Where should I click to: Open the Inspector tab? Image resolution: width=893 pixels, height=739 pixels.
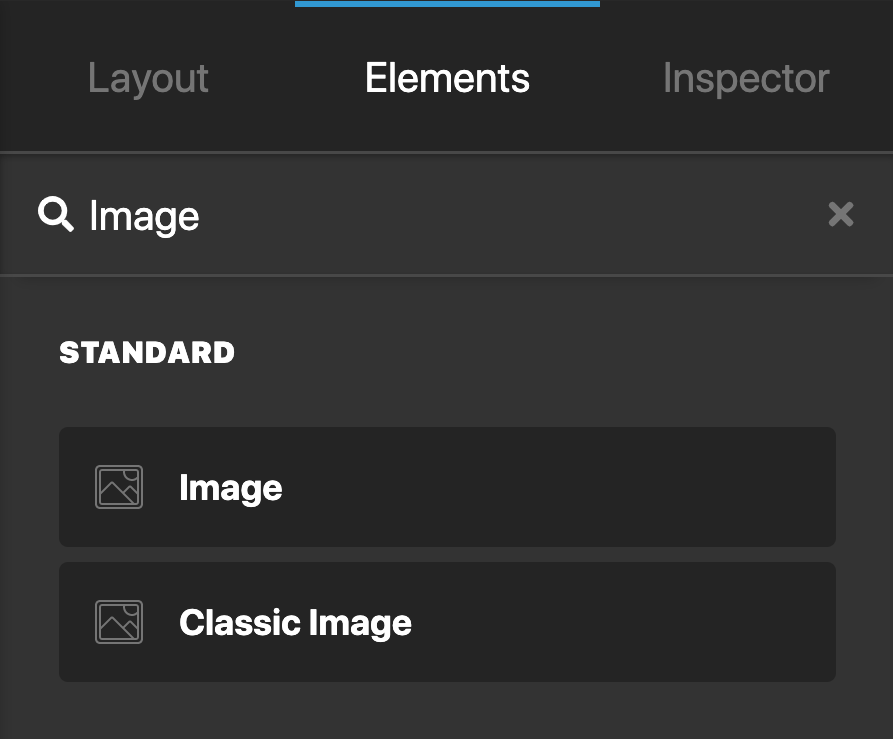point(746,78)
